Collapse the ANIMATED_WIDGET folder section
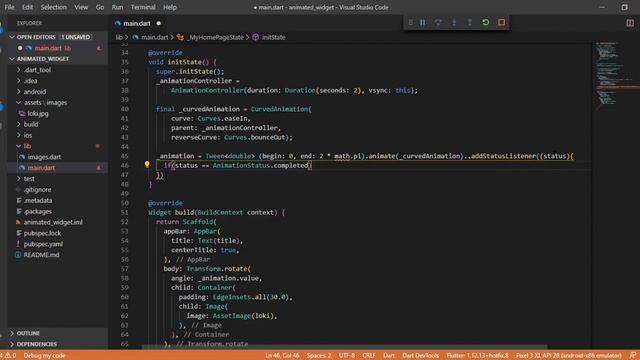The width and height of the screenshot is (640, 360). point(12,59)
